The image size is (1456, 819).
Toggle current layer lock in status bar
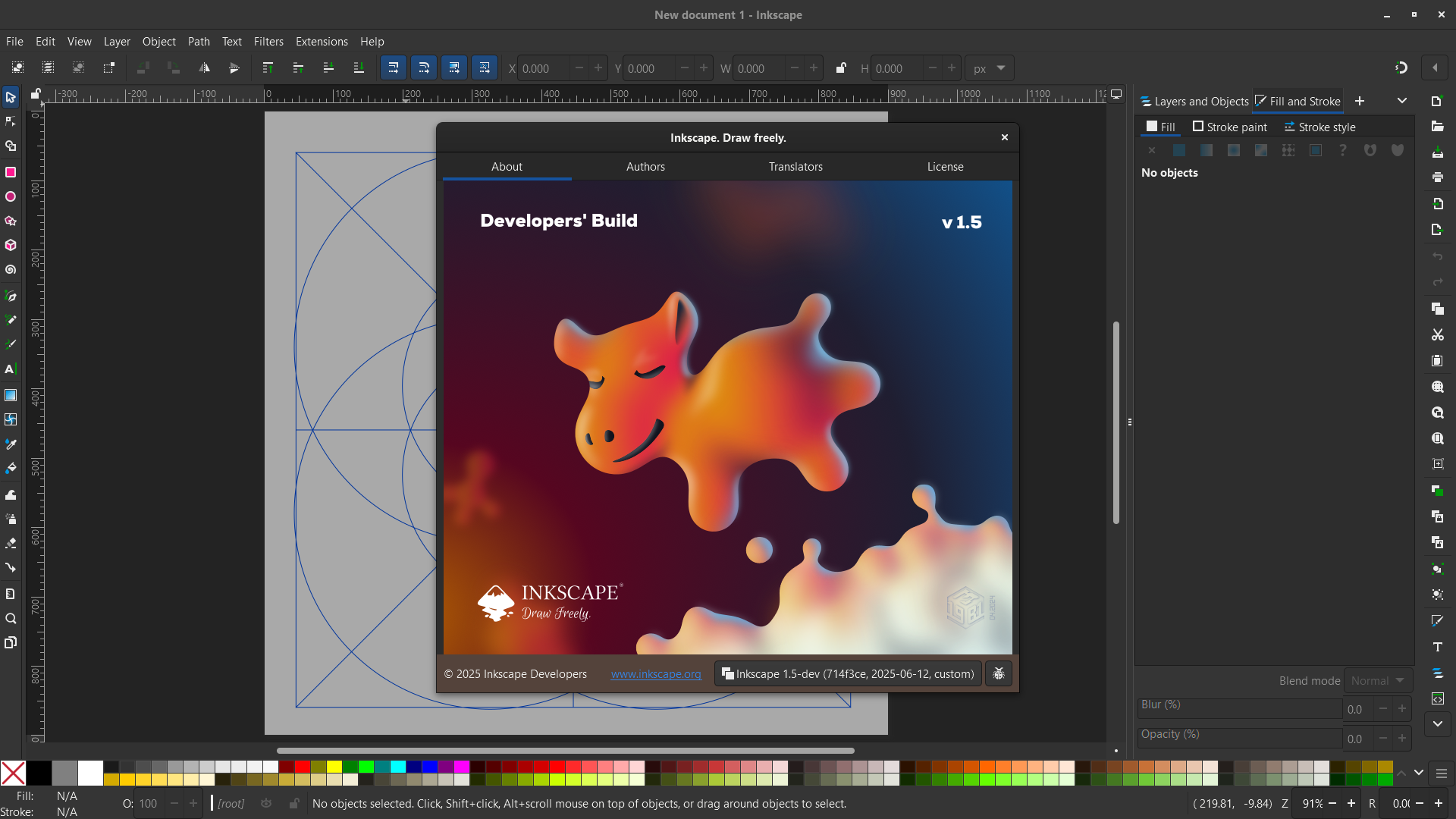(x=294, y=803)
